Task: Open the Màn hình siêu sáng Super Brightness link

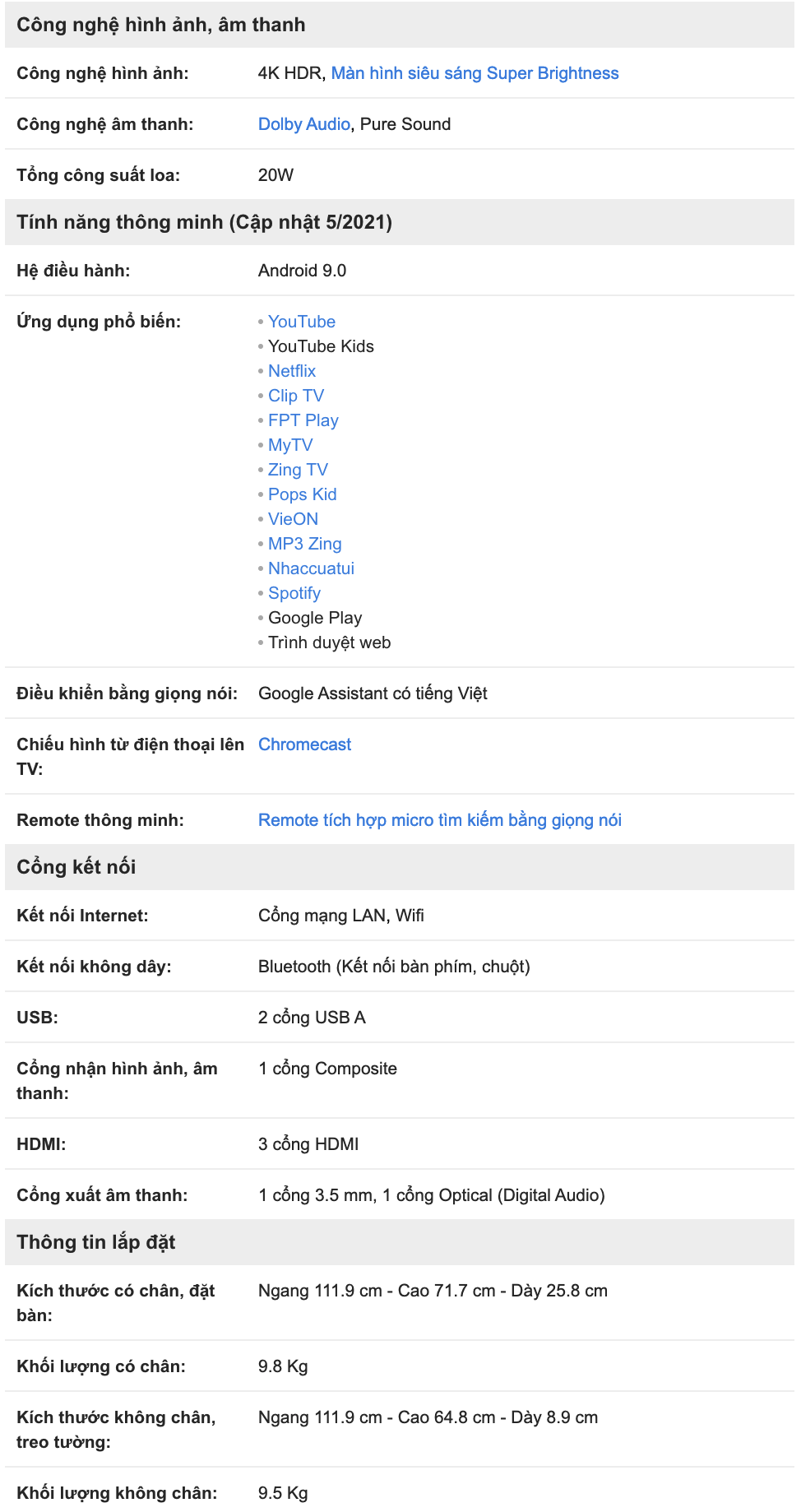Action: tap(475, 73)
